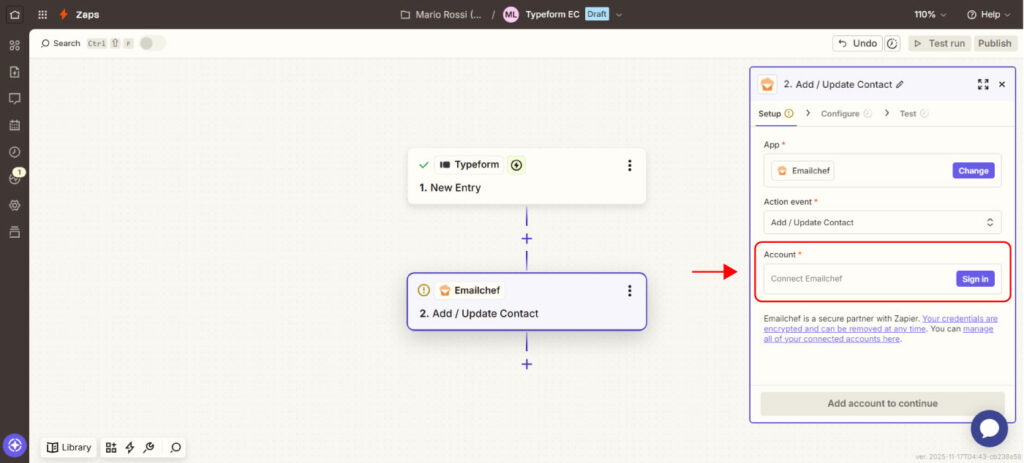The image size is (1024, 463).
Task: Click the Emailchef step warning icon
Action: (x=424, y=291)
